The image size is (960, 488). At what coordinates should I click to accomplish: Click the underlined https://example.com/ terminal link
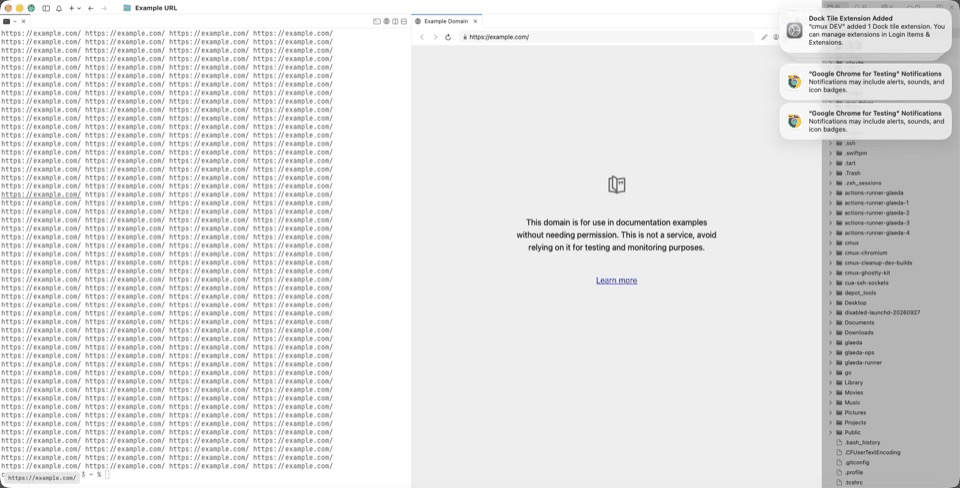[x=40, y=195]
